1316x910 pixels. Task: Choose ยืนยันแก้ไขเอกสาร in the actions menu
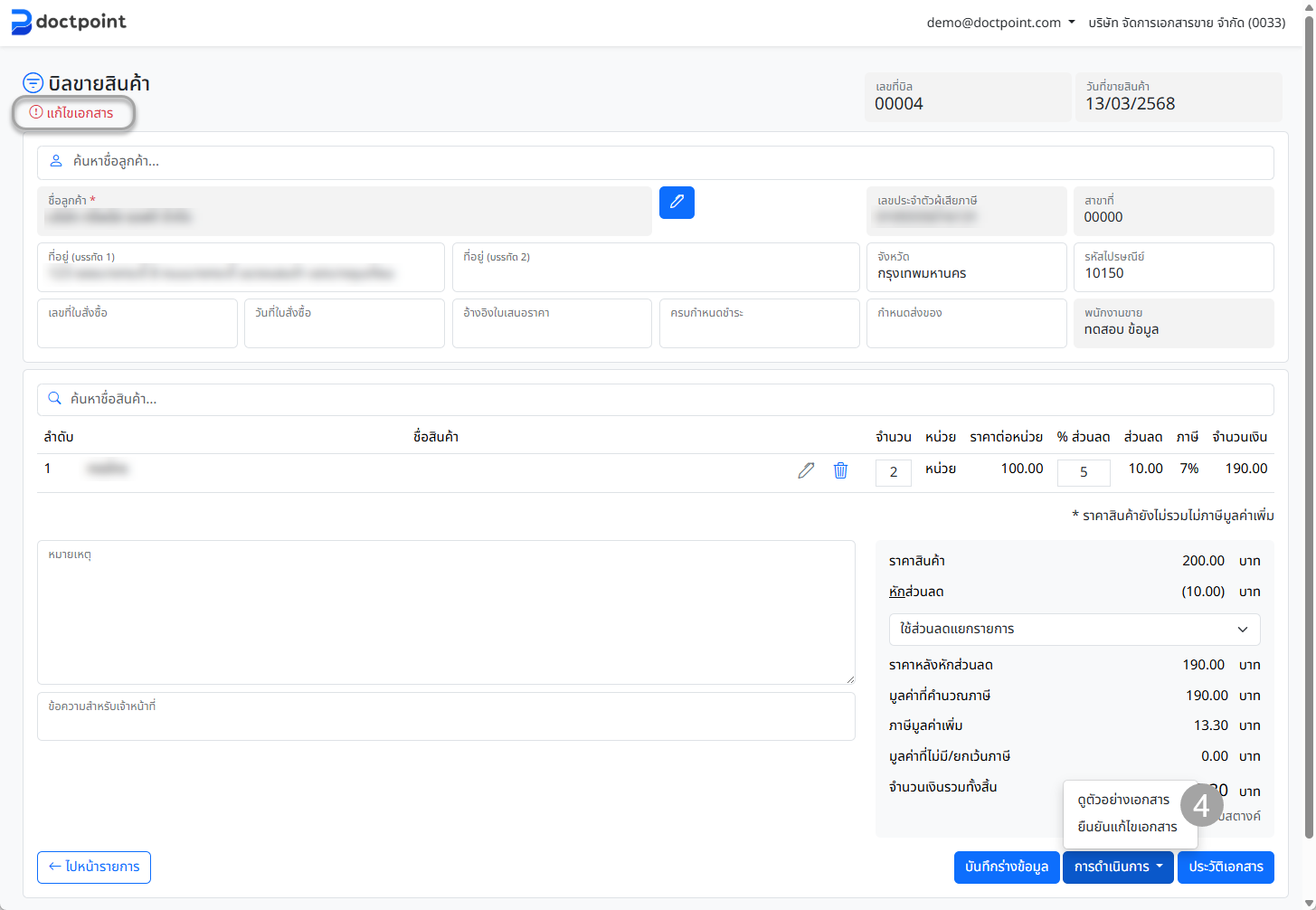pyautogui.click(x=1127, y=827)
